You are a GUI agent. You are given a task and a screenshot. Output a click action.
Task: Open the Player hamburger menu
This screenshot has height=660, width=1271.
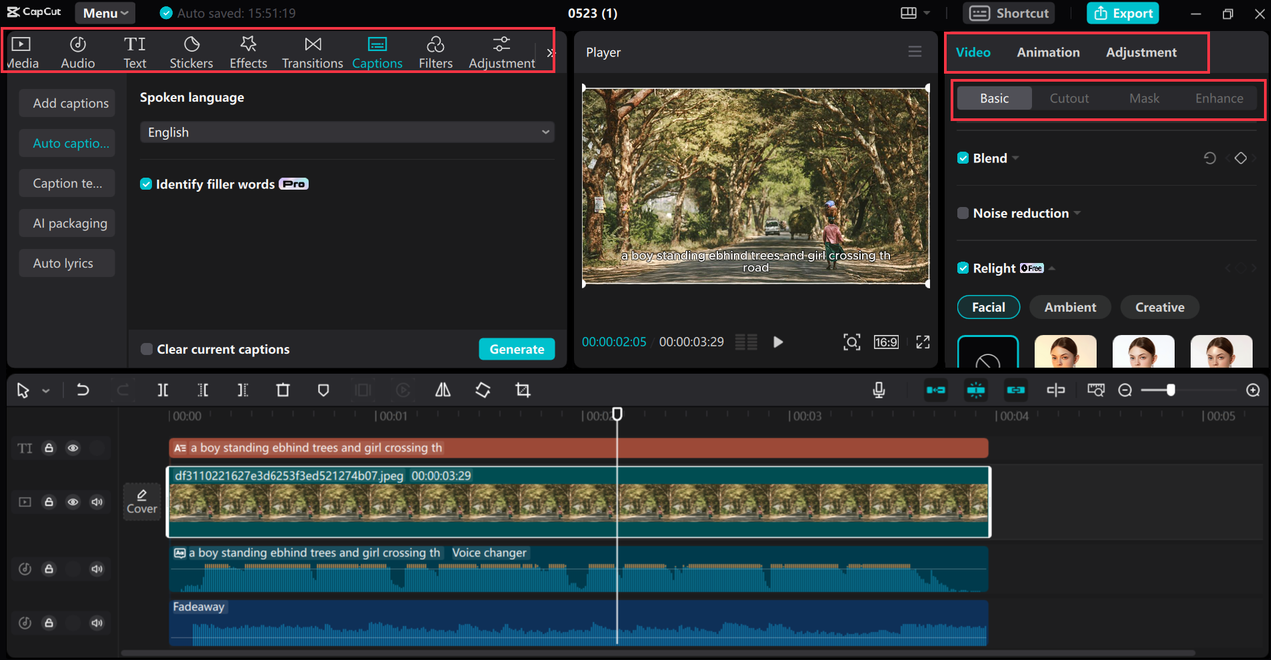pyautogui.click(x=915, y=52)
